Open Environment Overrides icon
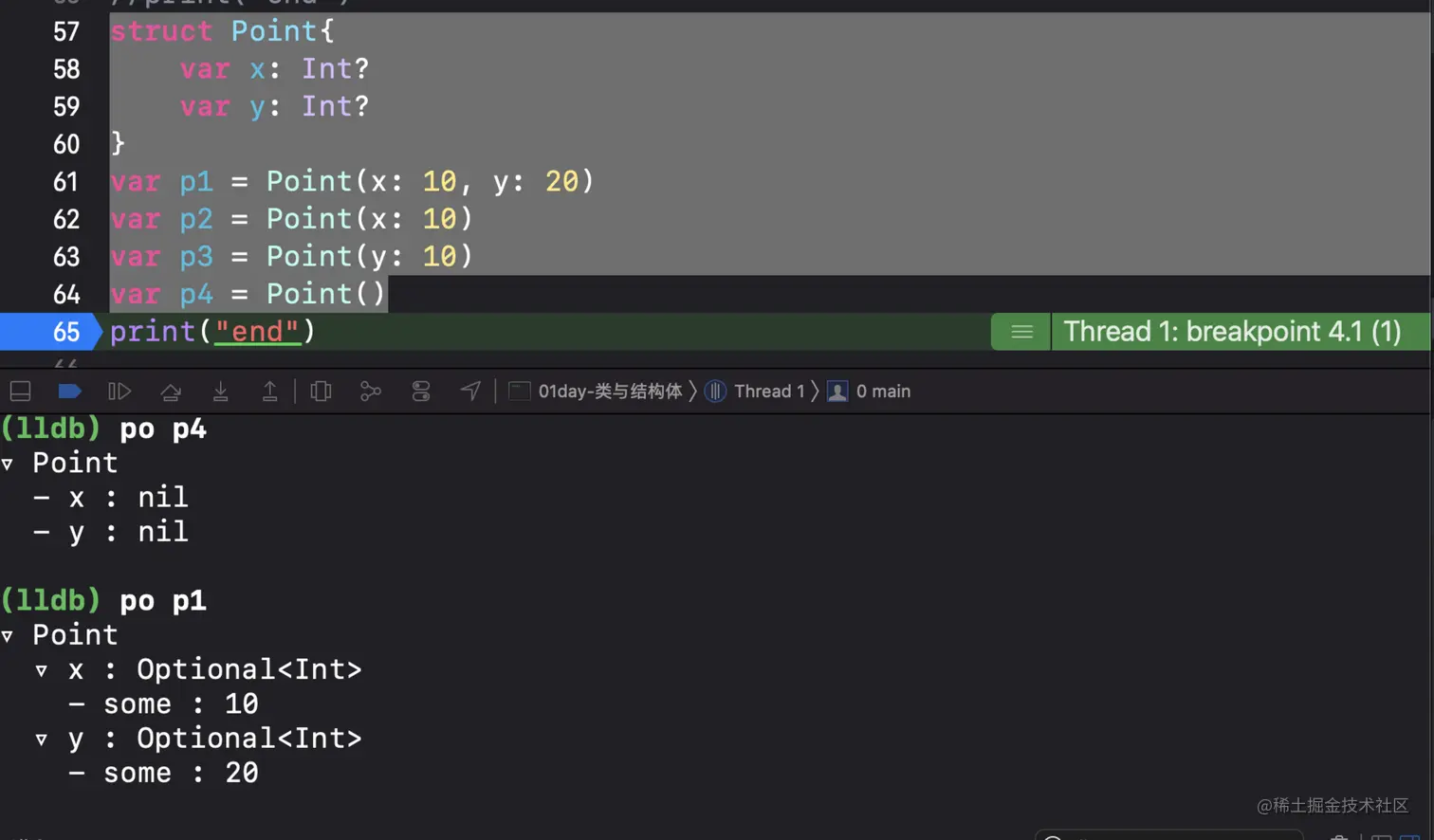This screenshot has width=1434, height=840. pyautogui.click(x=420, y=391)
